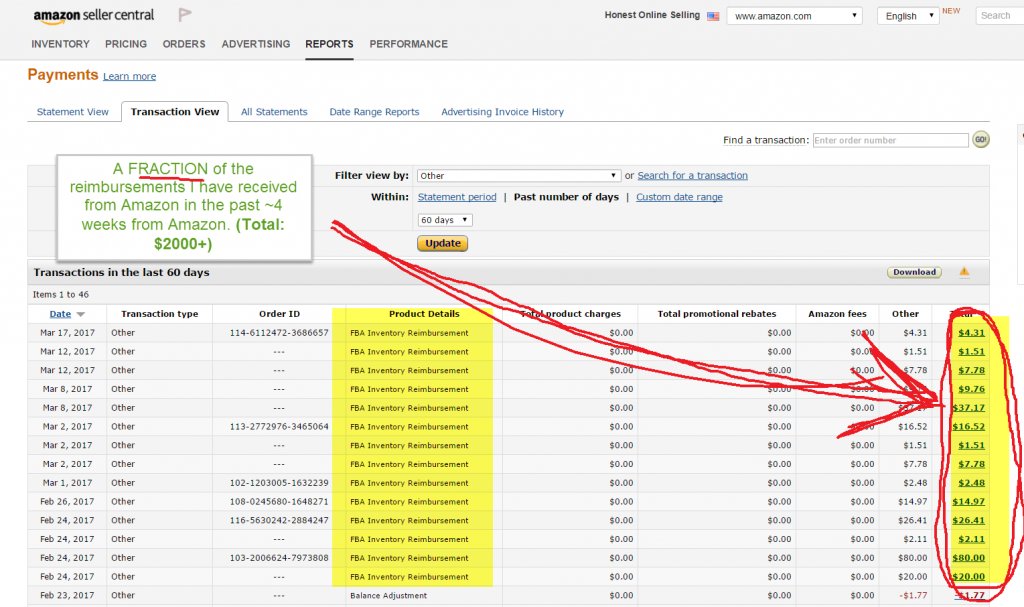Click order ID 113-2772976-3465064
Viewport: 1024px width, 607px height.
click(x=279, y=426)
